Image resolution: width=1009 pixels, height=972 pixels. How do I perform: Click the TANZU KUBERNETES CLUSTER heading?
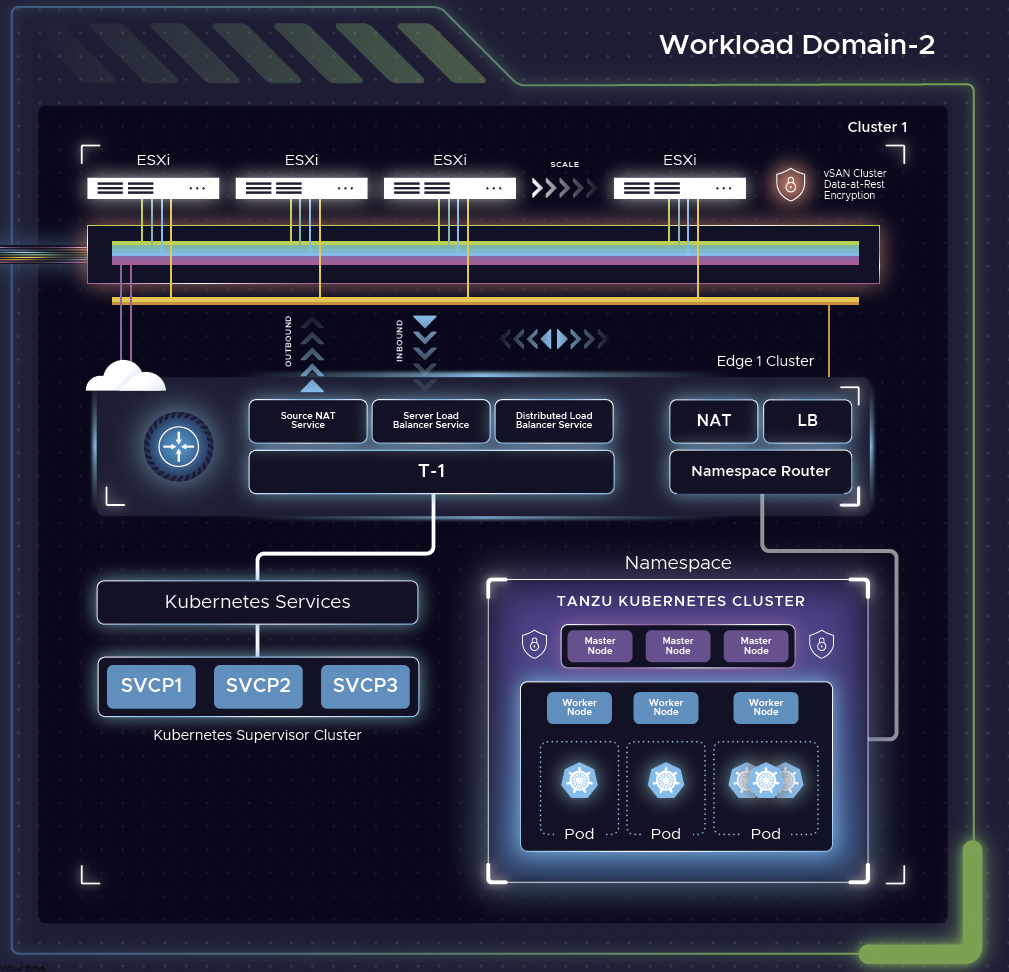[x=681, y=601]
